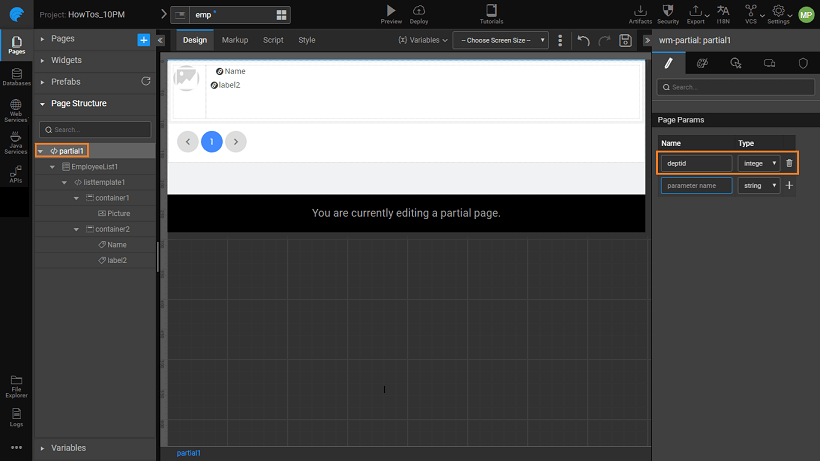
Task: Expand the Widgets panel
Action: pos(66,60)
